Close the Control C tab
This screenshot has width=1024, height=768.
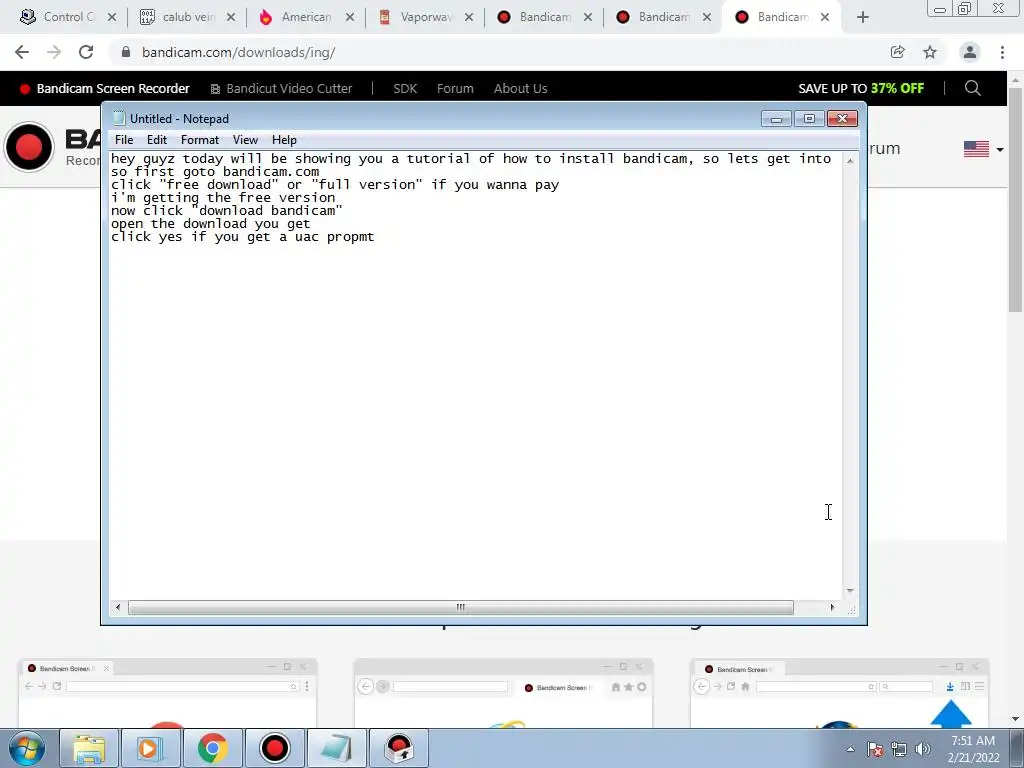112,17
